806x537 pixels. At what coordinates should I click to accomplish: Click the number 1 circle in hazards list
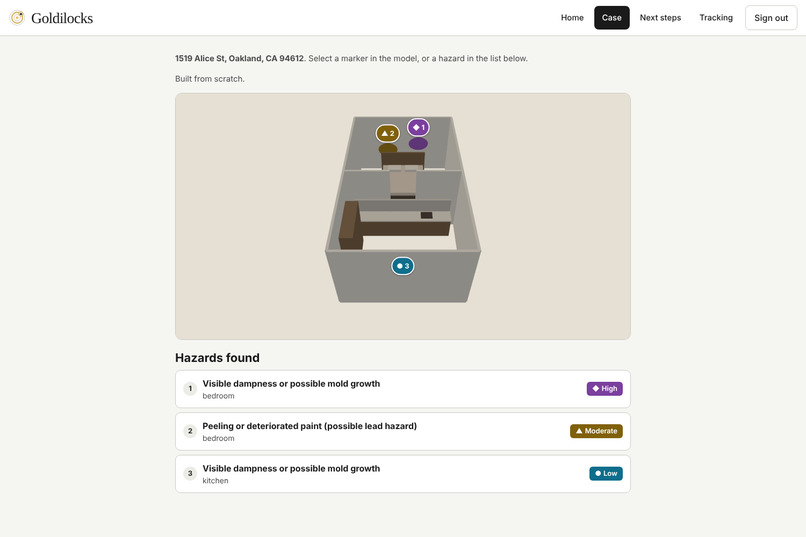[x=190, y=388]
